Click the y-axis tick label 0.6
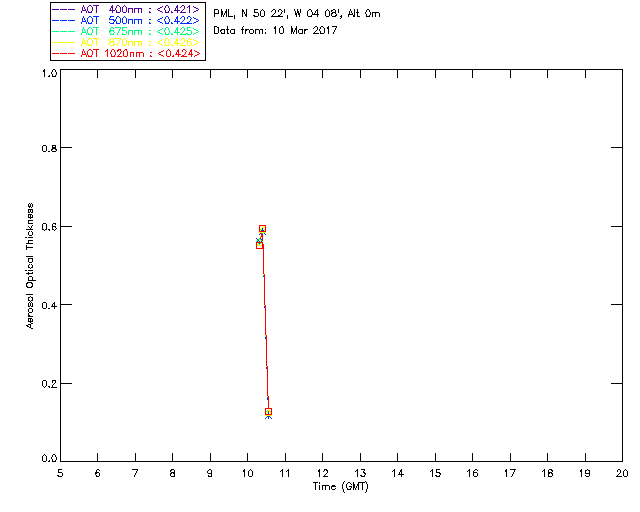The image size is (640, 512). coord(49,227)
